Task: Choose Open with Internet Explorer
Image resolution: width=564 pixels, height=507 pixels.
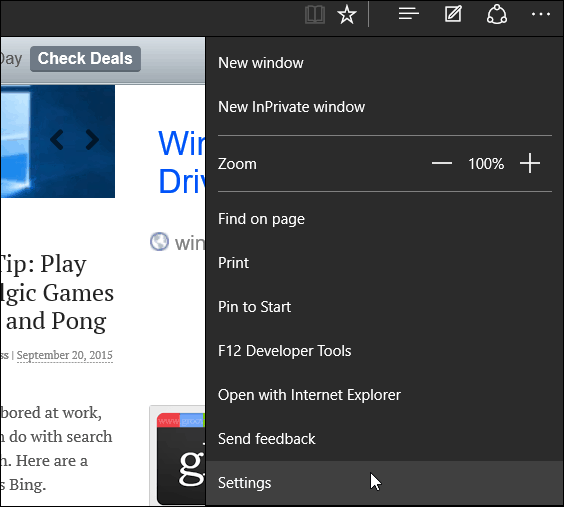Action: [384, 395]
